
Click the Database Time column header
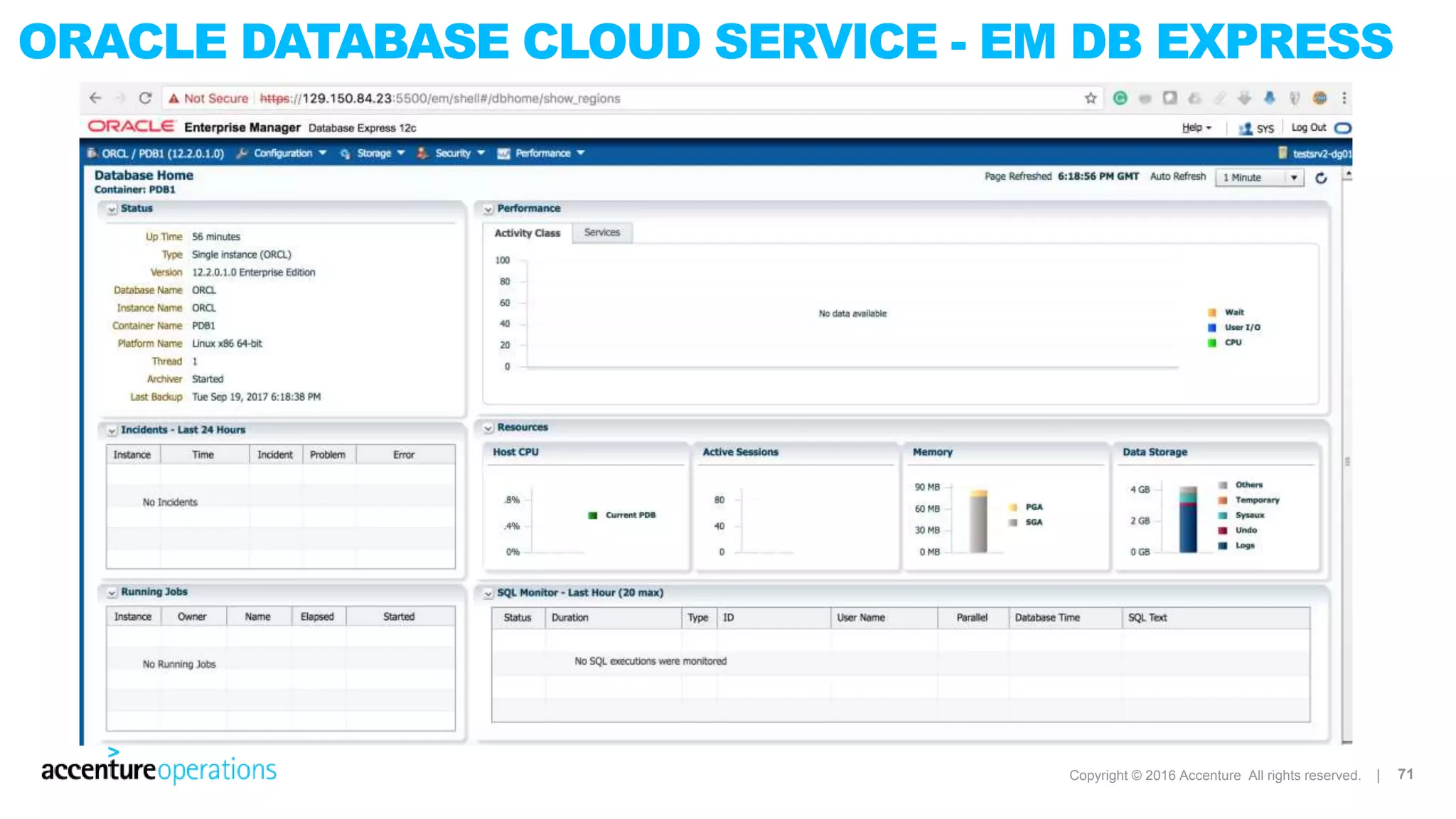[x=1064, y=618]
